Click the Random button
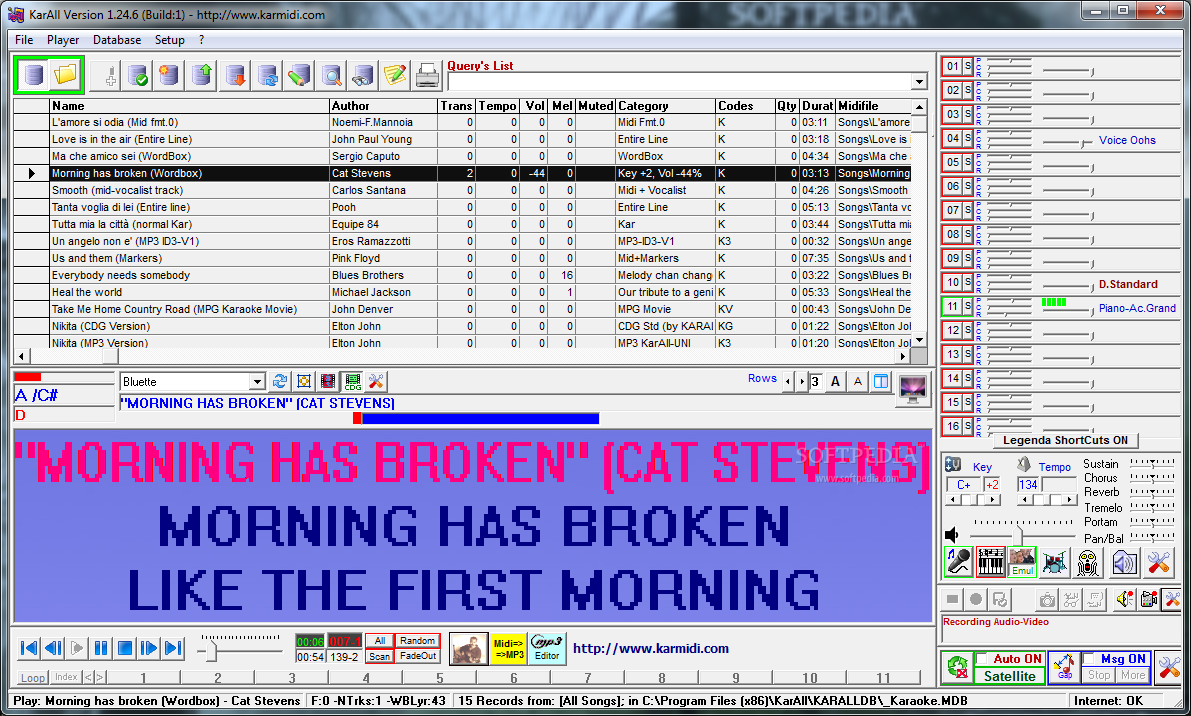1191x716 pixels. 417,641
